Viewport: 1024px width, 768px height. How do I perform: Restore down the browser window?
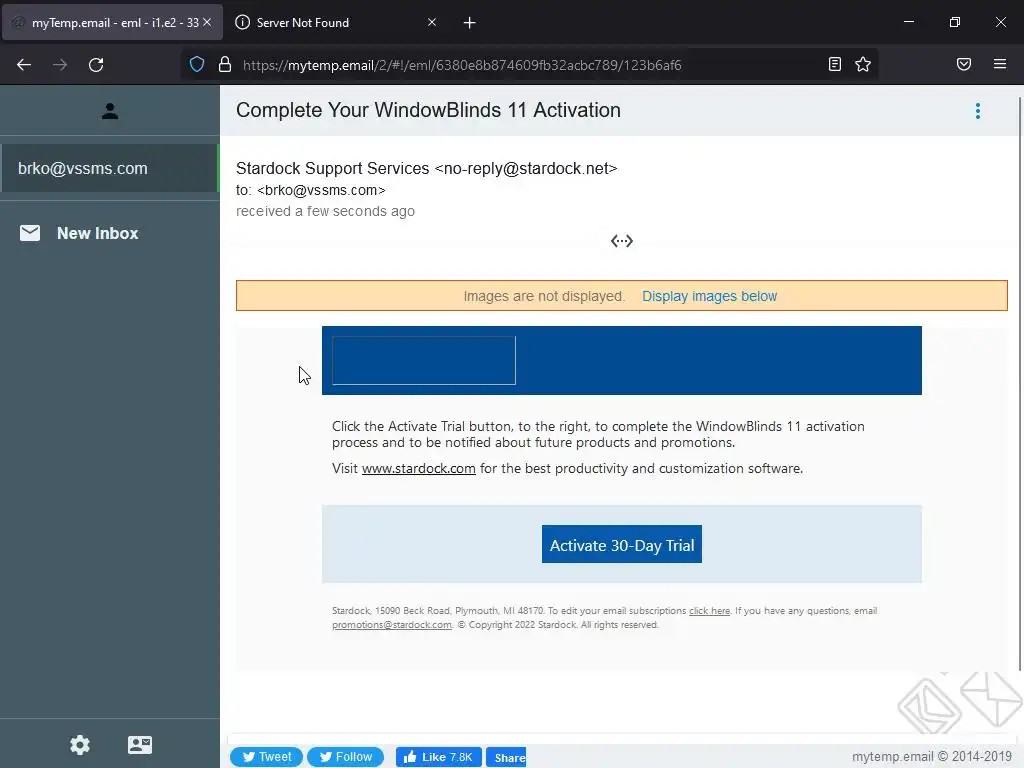pos(955,22)
